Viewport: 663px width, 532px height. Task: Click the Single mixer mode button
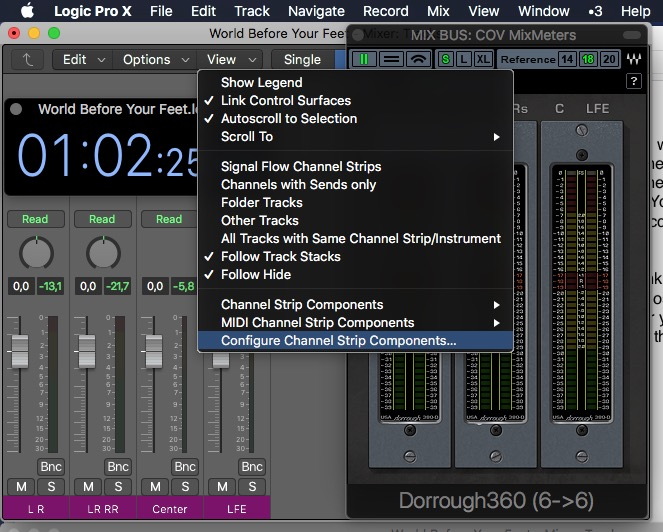point(302,60)
